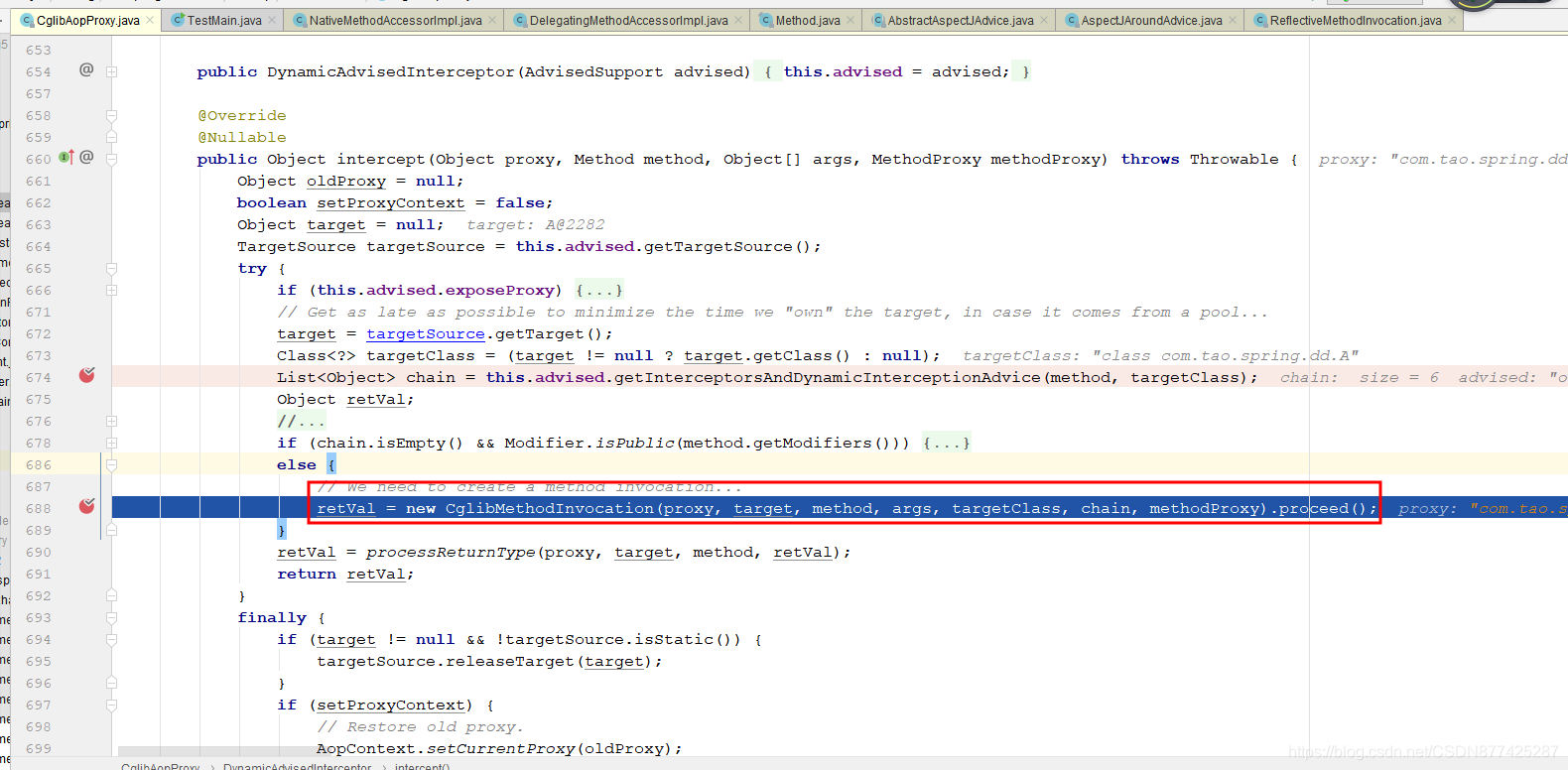The width and height of the screenshot is (1568, 770).
Task: Click the DynamicAdvisedInterceptor breadcrumb
Action: pyautogui.click(x=297, y=765)
